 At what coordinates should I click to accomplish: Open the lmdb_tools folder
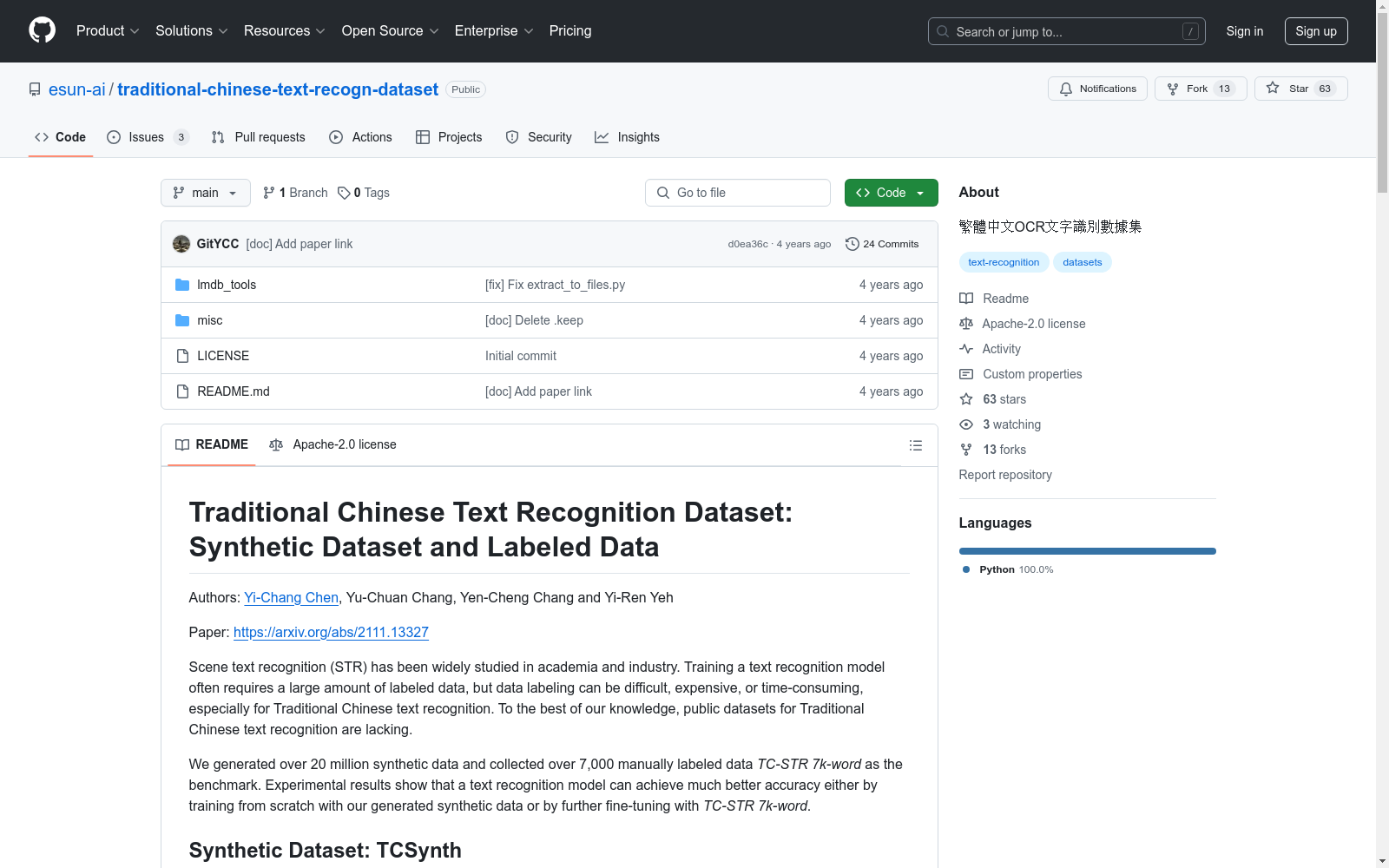tap(227, 285)
